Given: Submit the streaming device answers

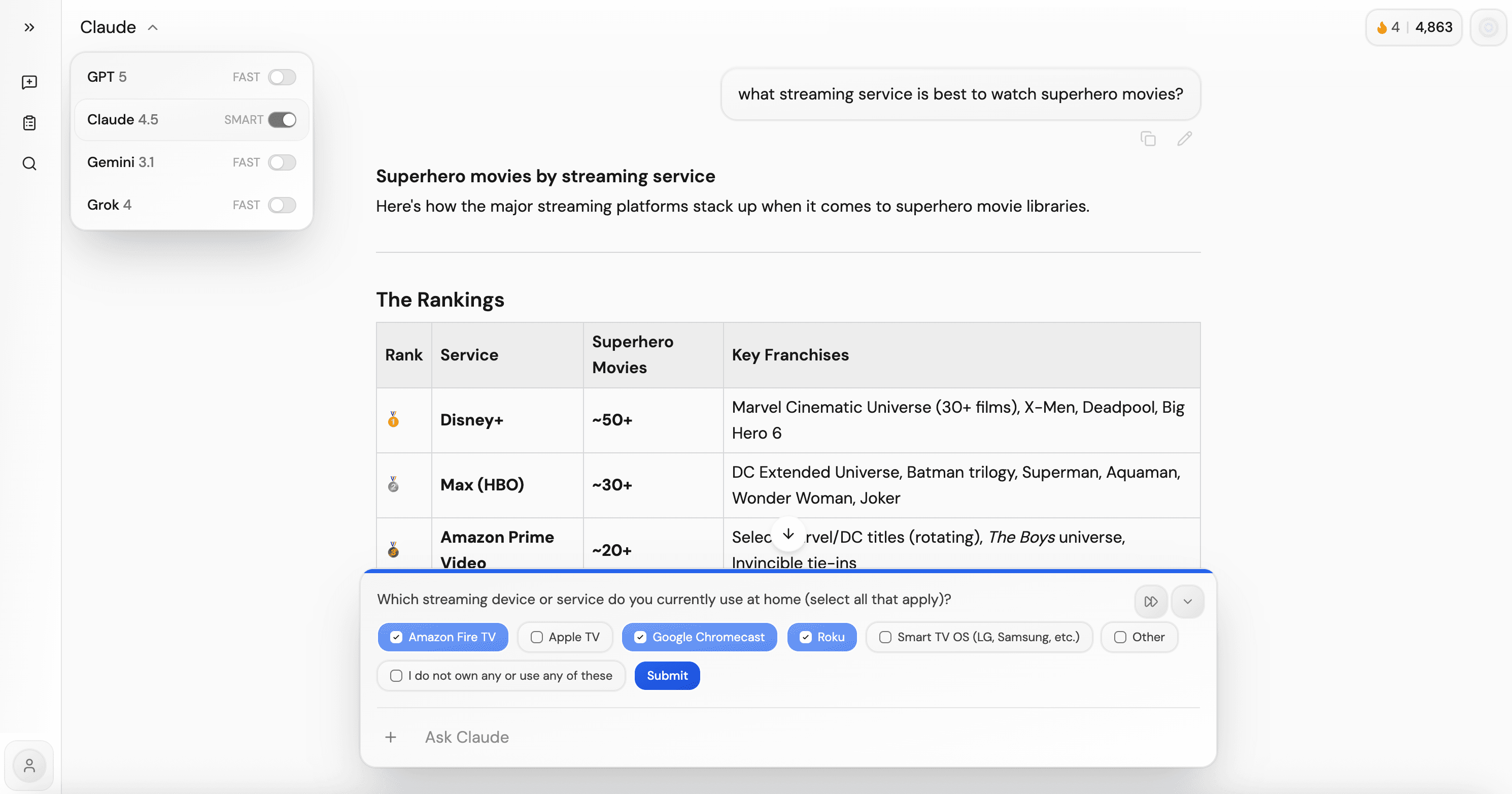Looking at the screenshot, I should [x=667, y=676].
